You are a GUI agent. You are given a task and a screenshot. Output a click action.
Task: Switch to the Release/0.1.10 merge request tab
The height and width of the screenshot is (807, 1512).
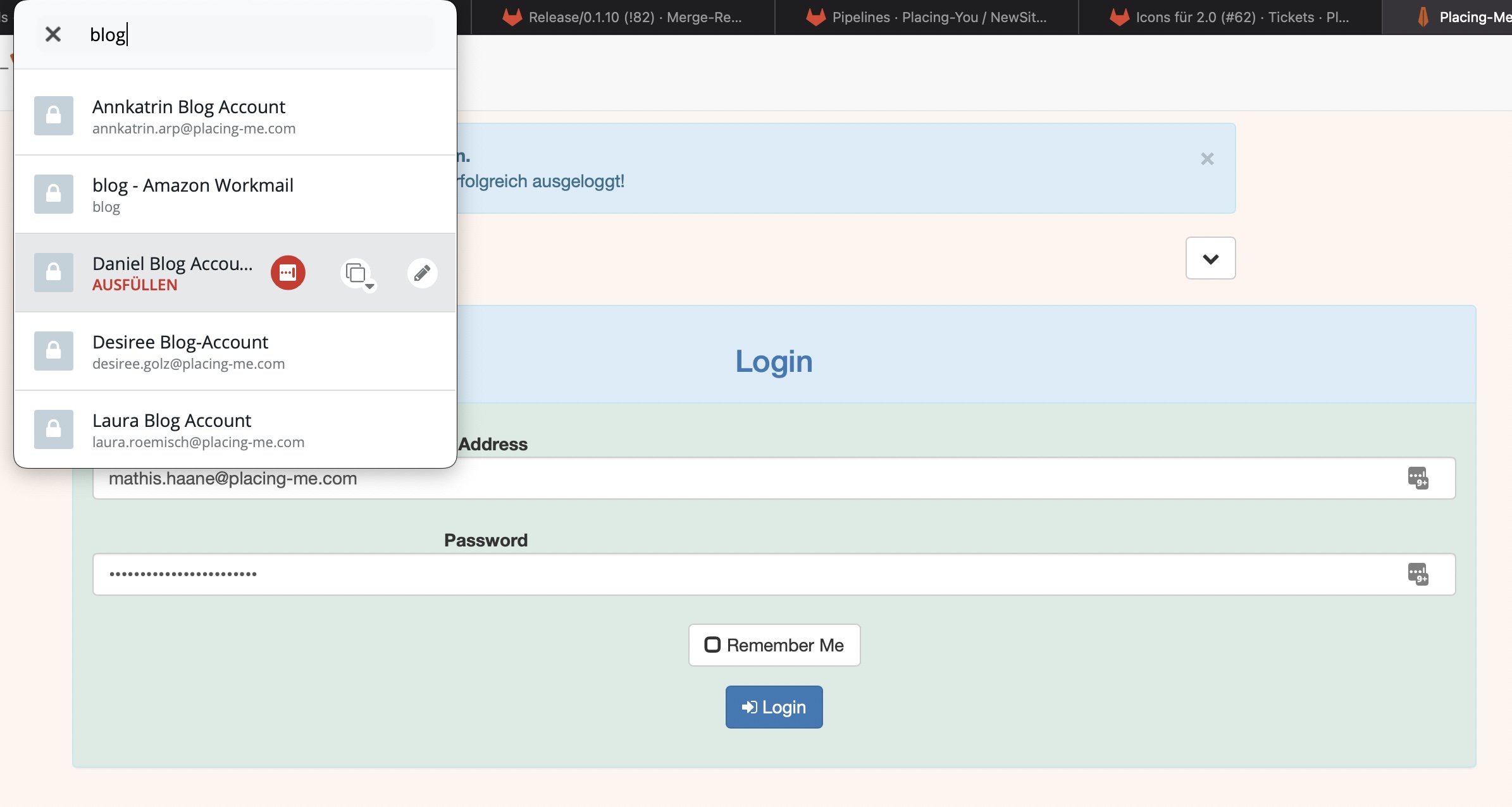(x=623, y=17)
